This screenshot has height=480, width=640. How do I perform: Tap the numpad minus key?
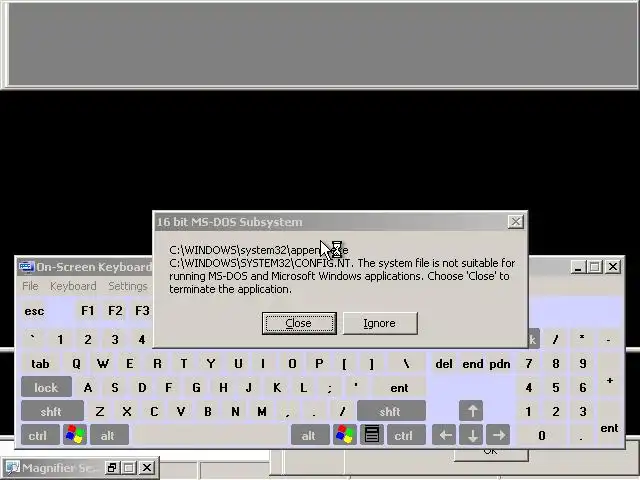tap(608, 339)
